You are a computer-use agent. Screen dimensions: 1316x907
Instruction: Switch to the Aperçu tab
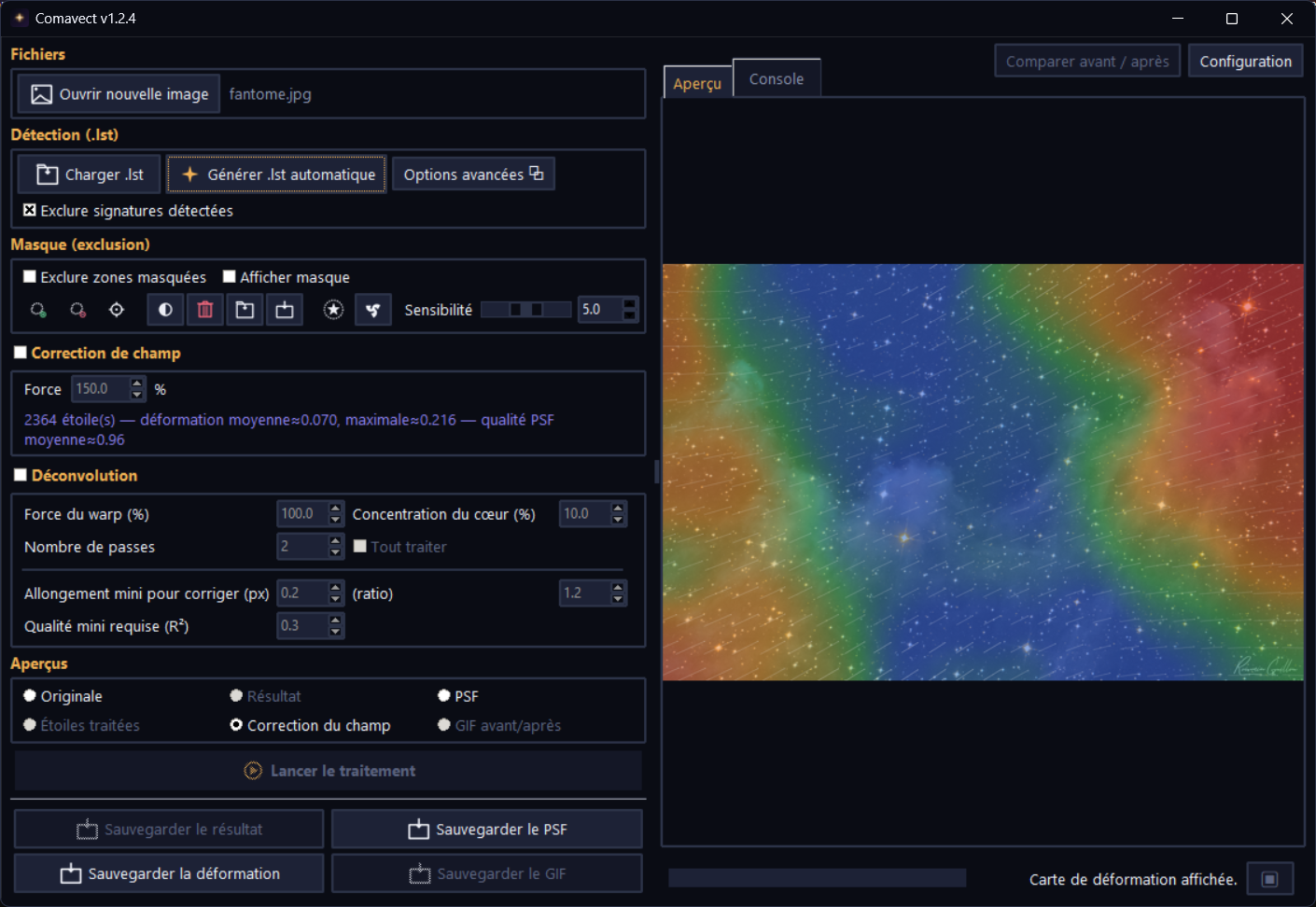(697, 83)
